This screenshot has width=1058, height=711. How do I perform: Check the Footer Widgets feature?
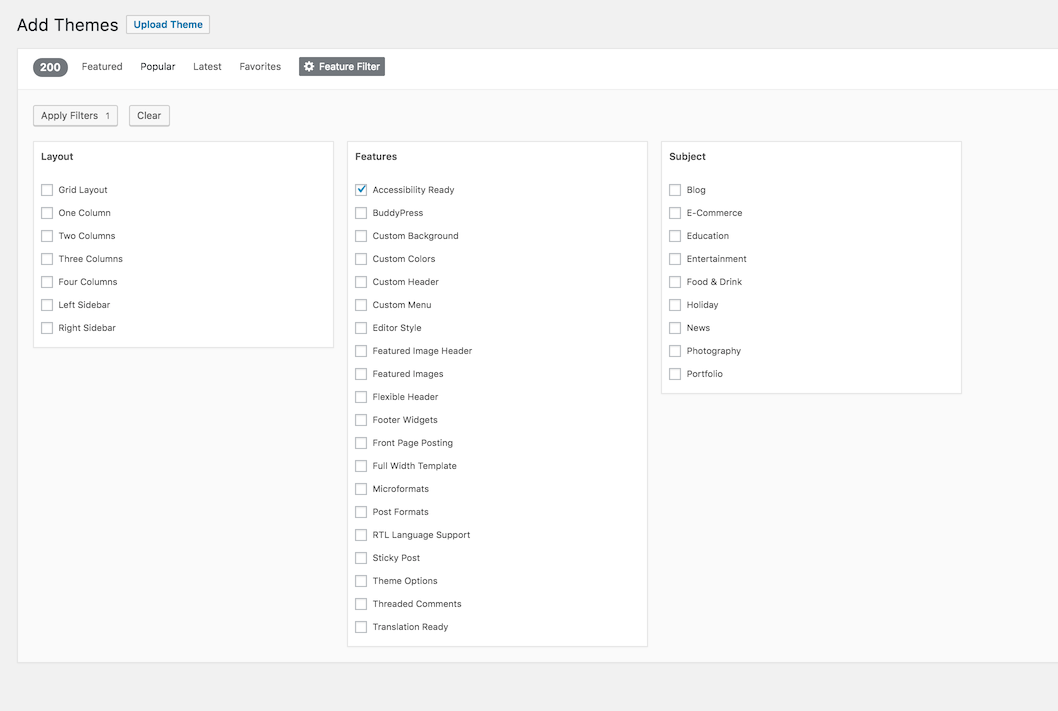[x=361, y=419]
